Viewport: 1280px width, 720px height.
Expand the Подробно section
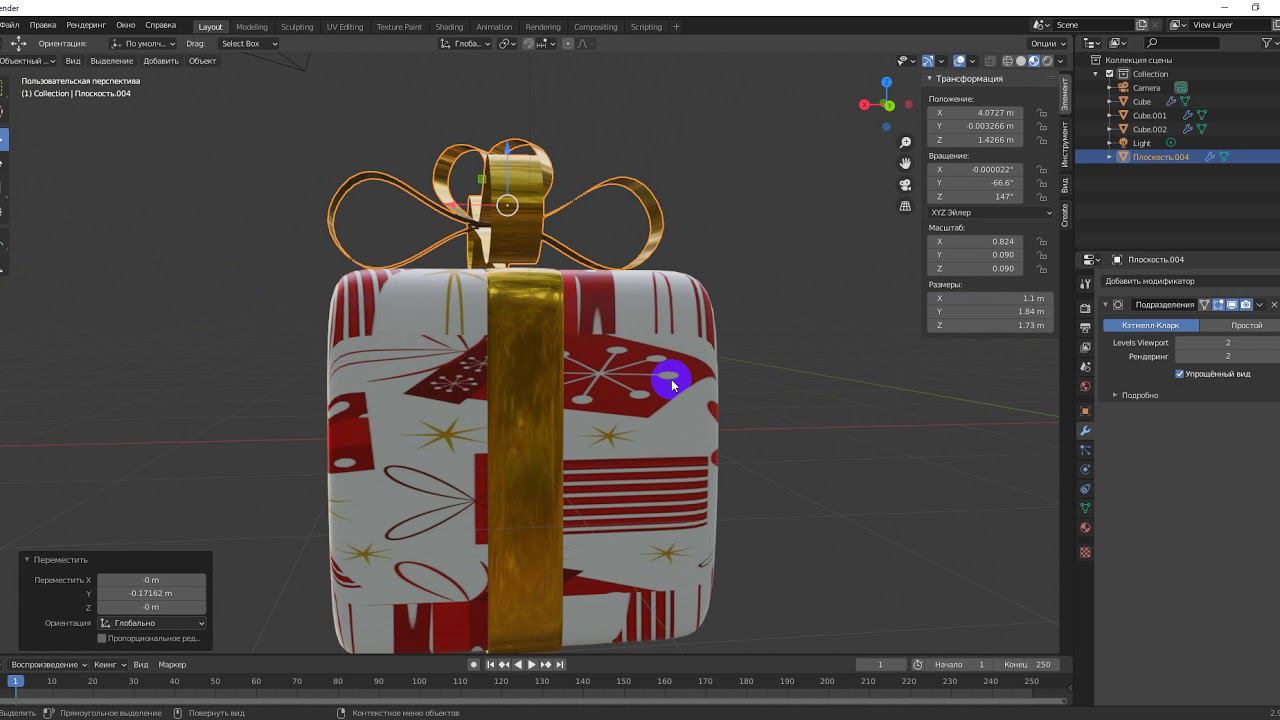point(1138,395)
